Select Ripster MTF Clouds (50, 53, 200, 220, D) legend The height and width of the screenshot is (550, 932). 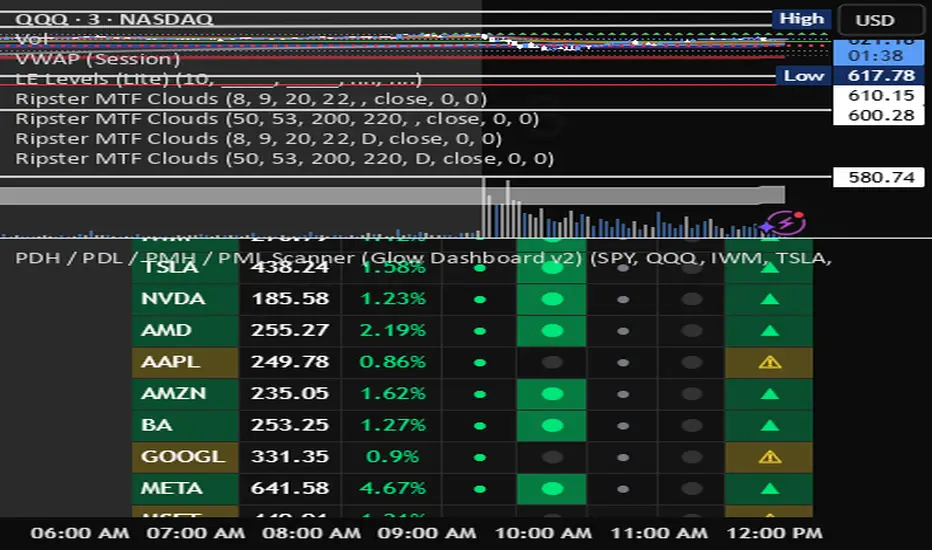(x=284, y=159)
